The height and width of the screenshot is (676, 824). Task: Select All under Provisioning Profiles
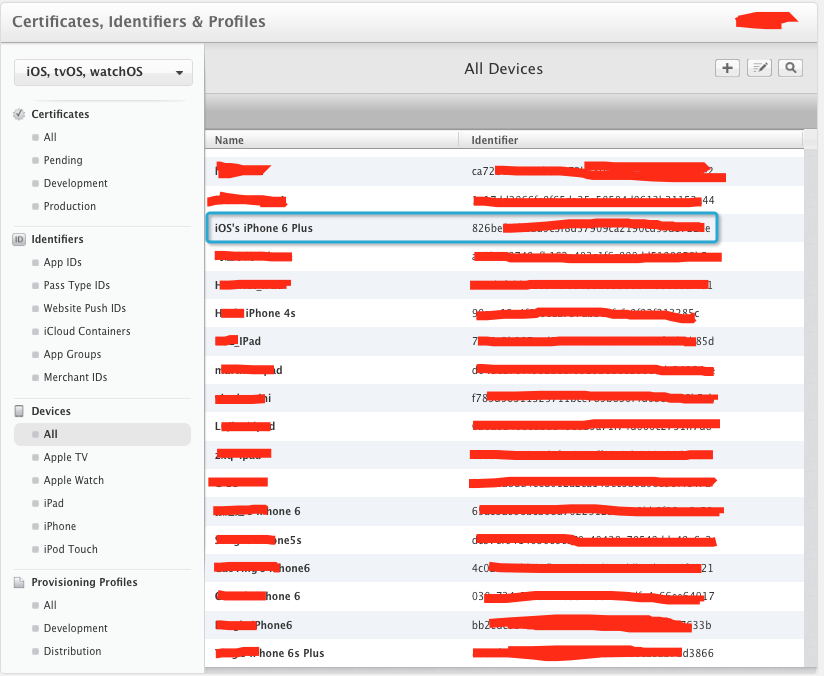(50, 605)
